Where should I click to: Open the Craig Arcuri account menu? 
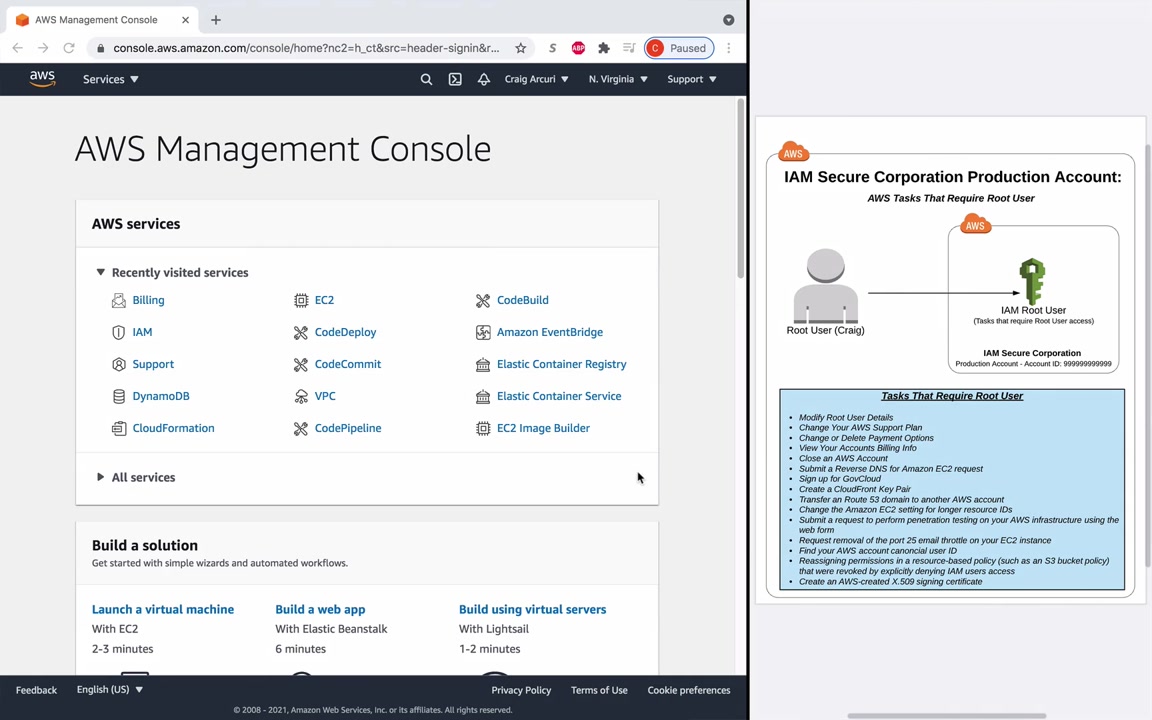click(x=536, y=79)
